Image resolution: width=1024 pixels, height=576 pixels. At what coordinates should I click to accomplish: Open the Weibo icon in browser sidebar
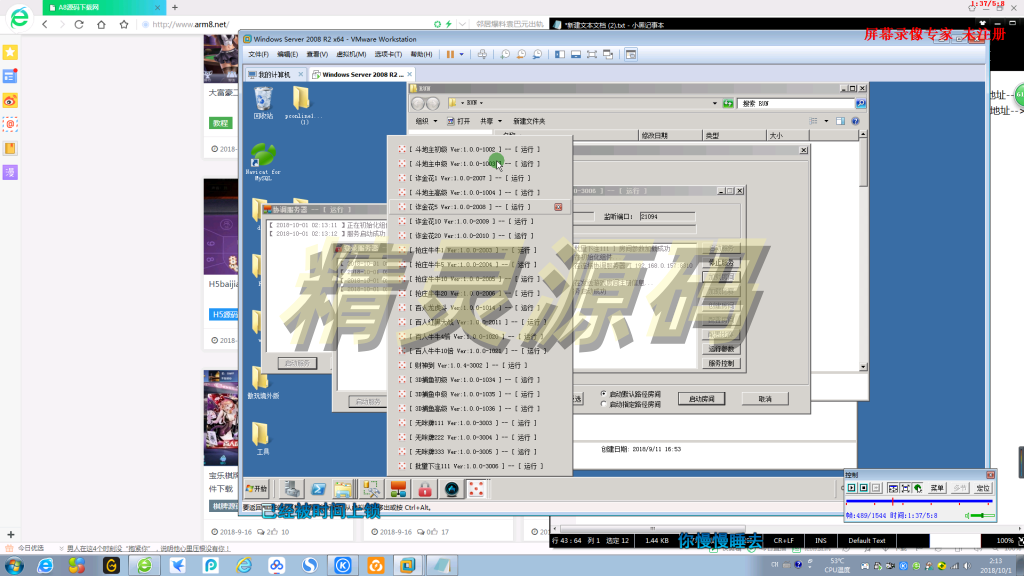point(10,100)
